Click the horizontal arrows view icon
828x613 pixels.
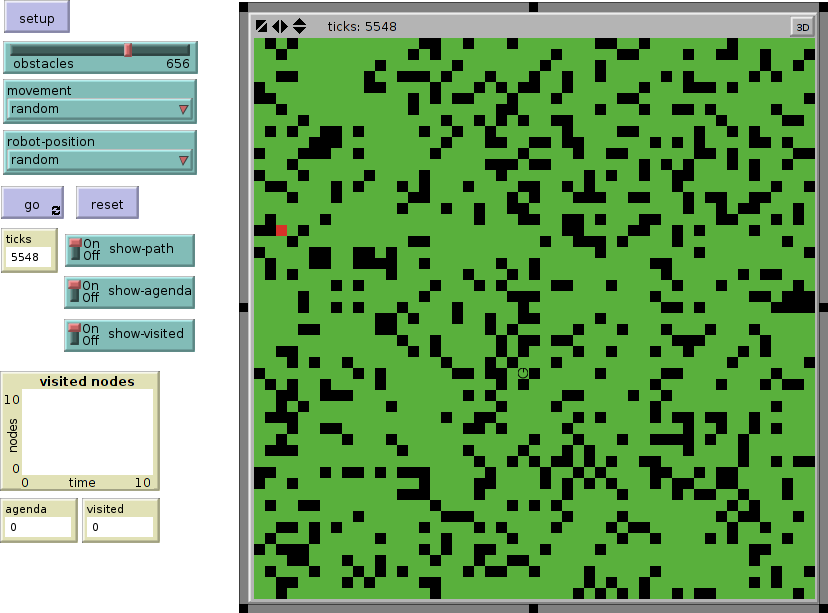tap(280, 26)
